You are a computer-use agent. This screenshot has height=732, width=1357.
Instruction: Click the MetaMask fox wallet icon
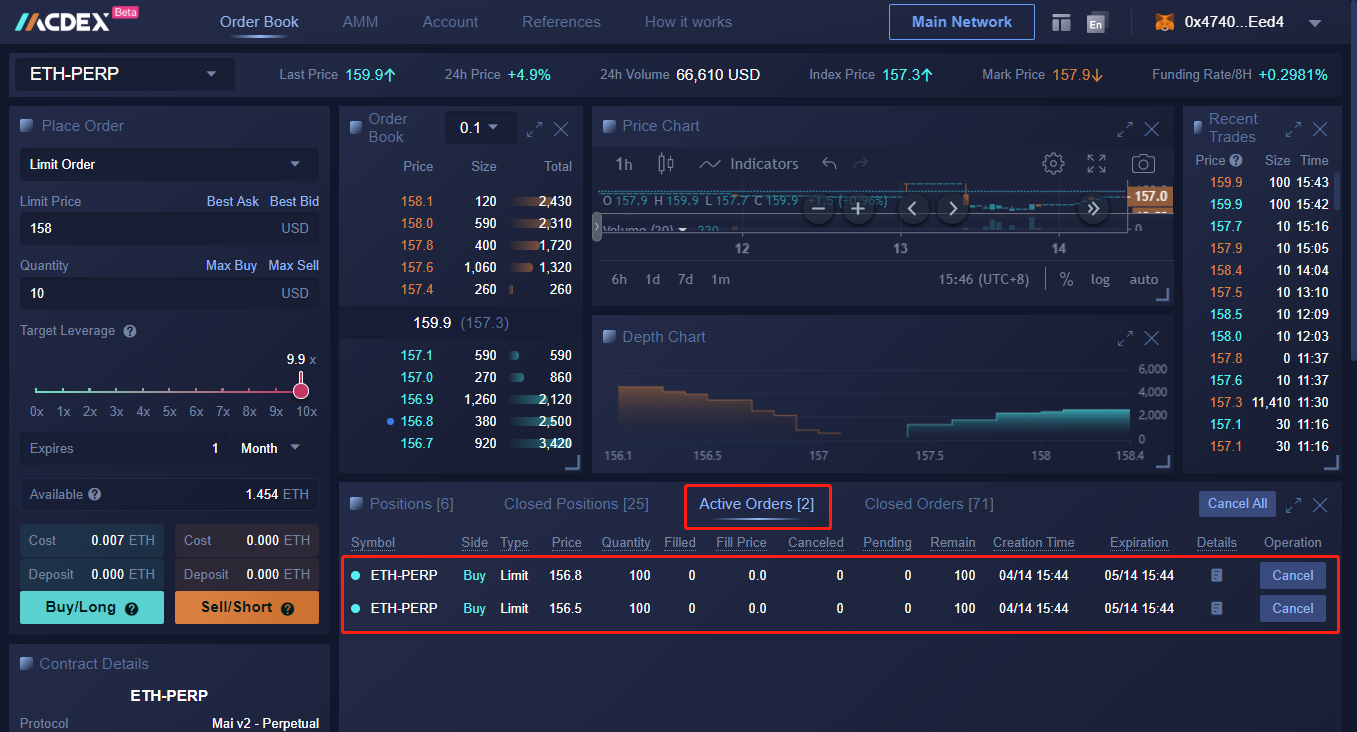click(1165, 22)
